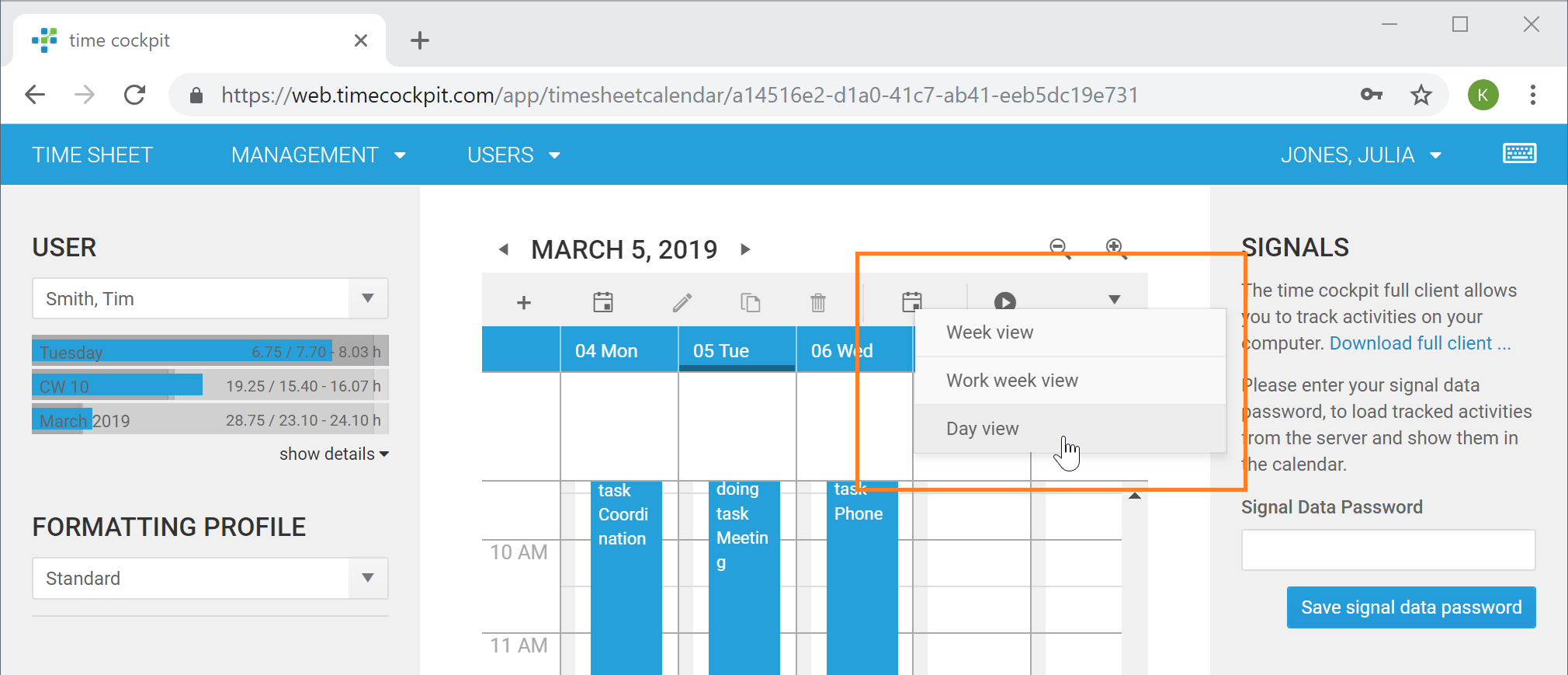This screenshot has width=1568, height=675.
Task: Close the time cockpit tab
Action: pyautogui.click(x=361, y=40)
